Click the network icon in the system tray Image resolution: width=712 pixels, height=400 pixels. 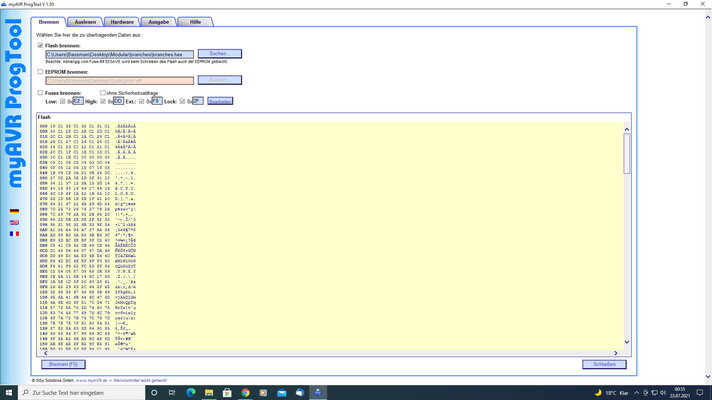point(654,393)
